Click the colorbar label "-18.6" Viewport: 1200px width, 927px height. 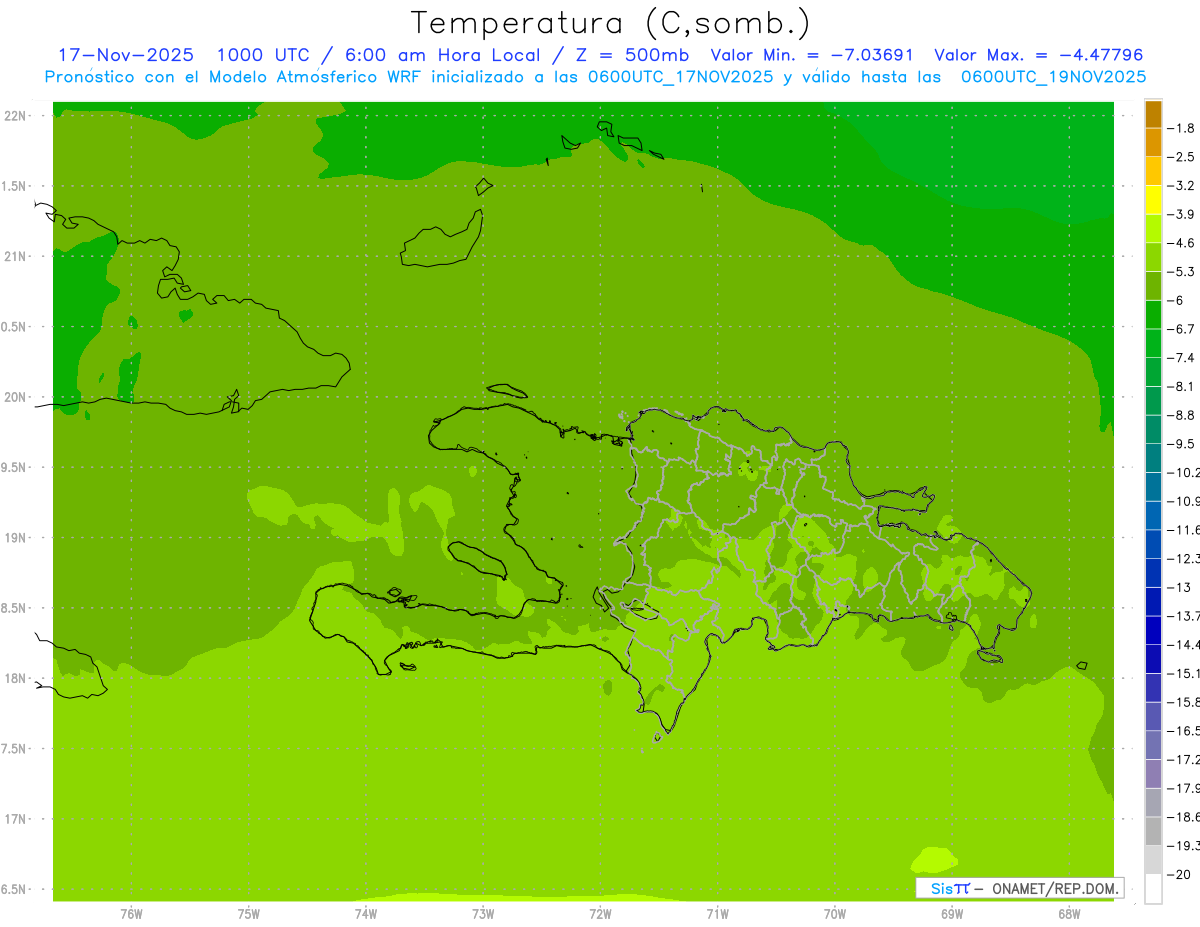pyautogui.click(x=1185, y=818)
